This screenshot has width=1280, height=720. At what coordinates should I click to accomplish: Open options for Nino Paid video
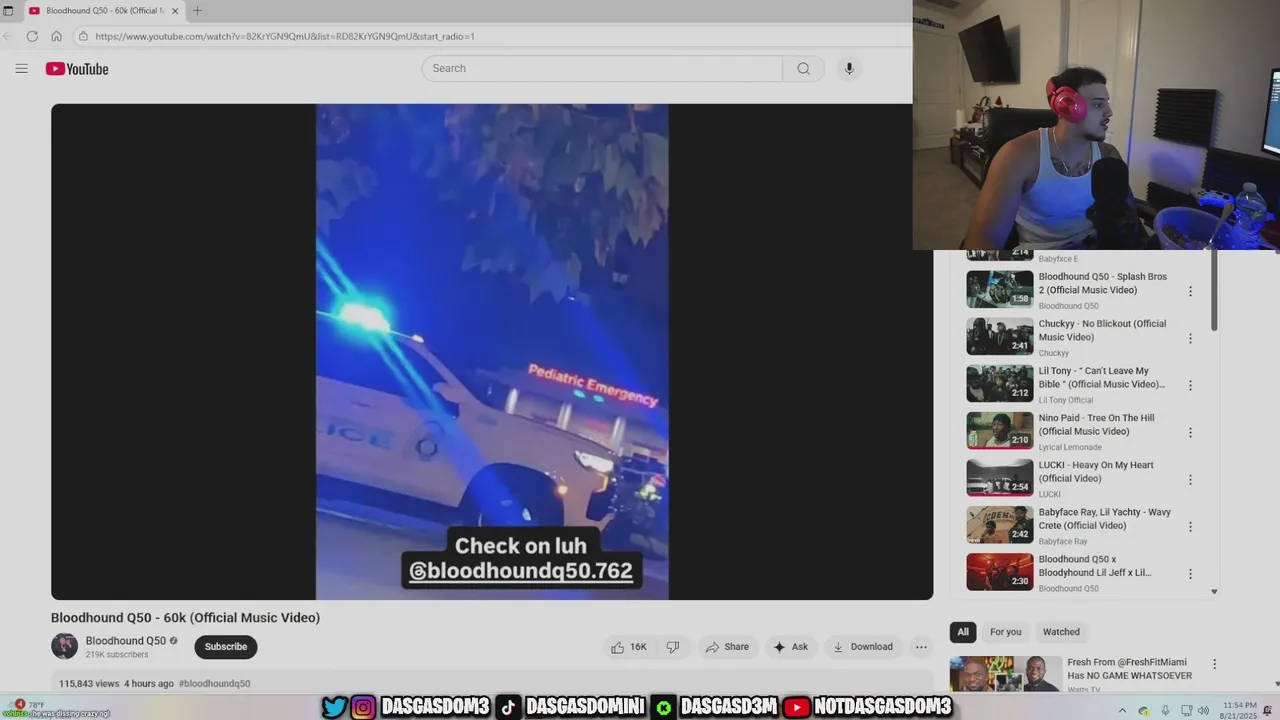[1190, 432]
